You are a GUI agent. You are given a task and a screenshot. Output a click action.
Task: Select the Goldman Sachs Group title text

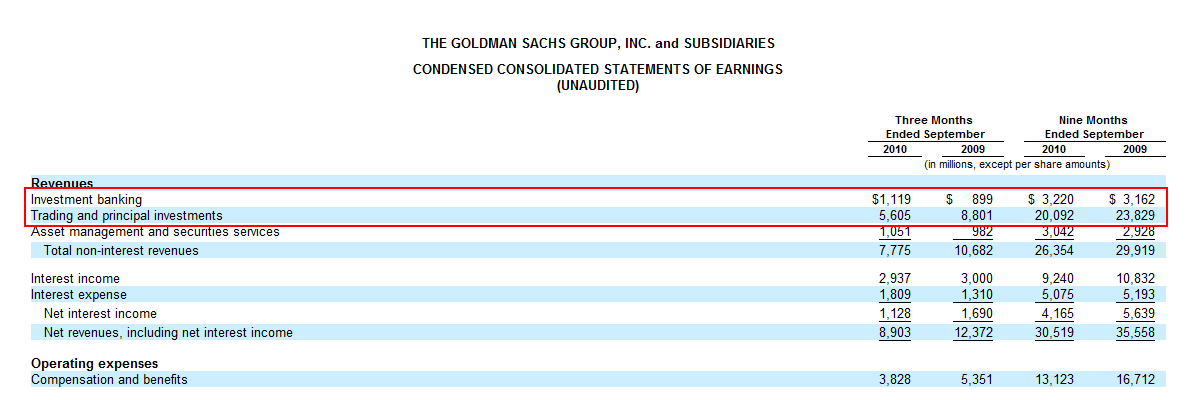point(598,44)
